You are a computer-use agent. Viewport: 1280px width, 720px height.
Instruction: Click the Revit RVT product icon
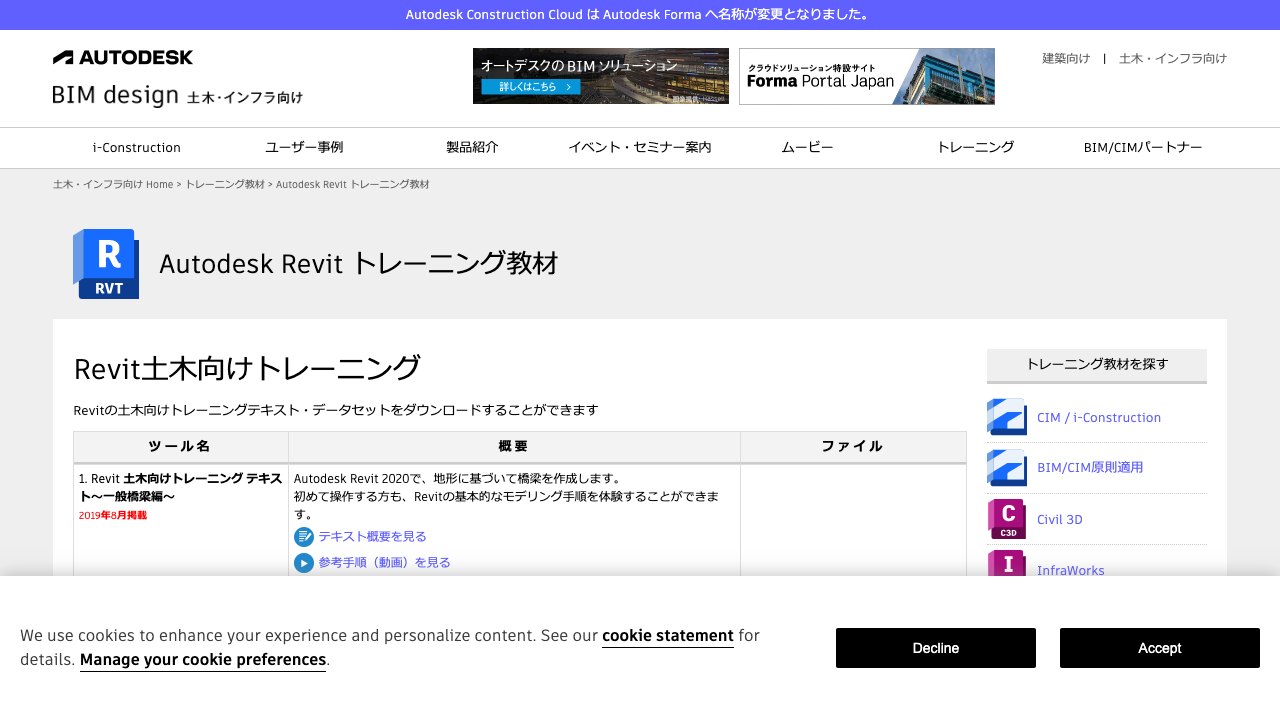106,264
